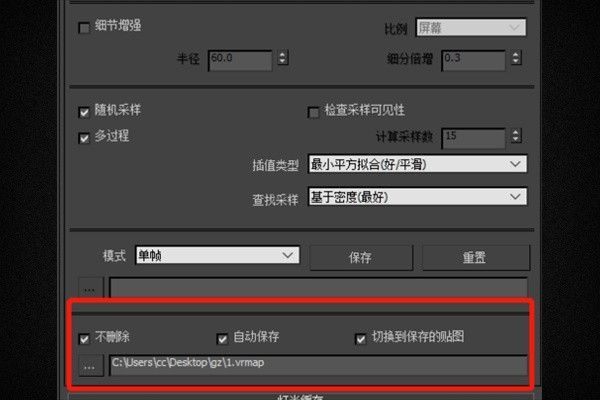Click browse button next to 1.vrmap path
This screenshot has width=600, height=400.
point(90,366)
